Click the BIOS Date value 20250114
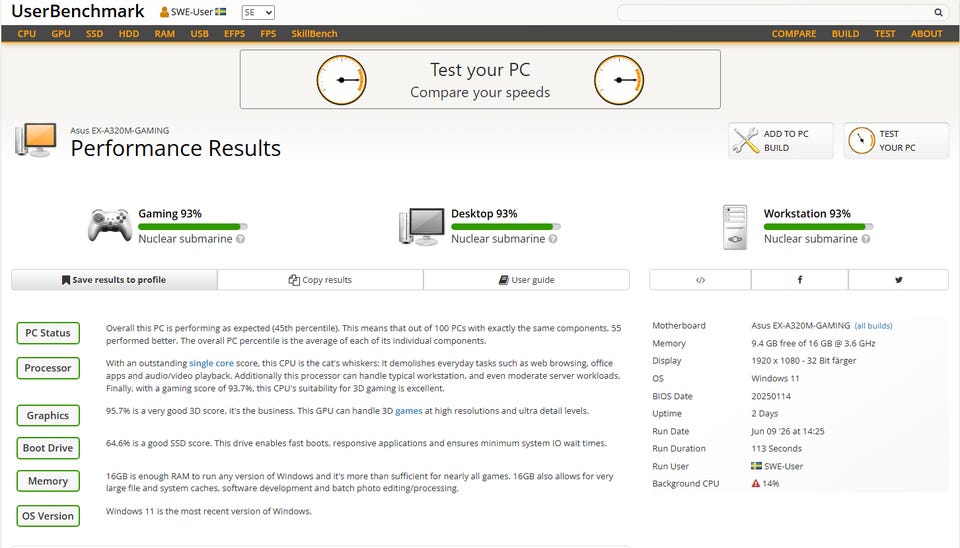 (771, 396)
